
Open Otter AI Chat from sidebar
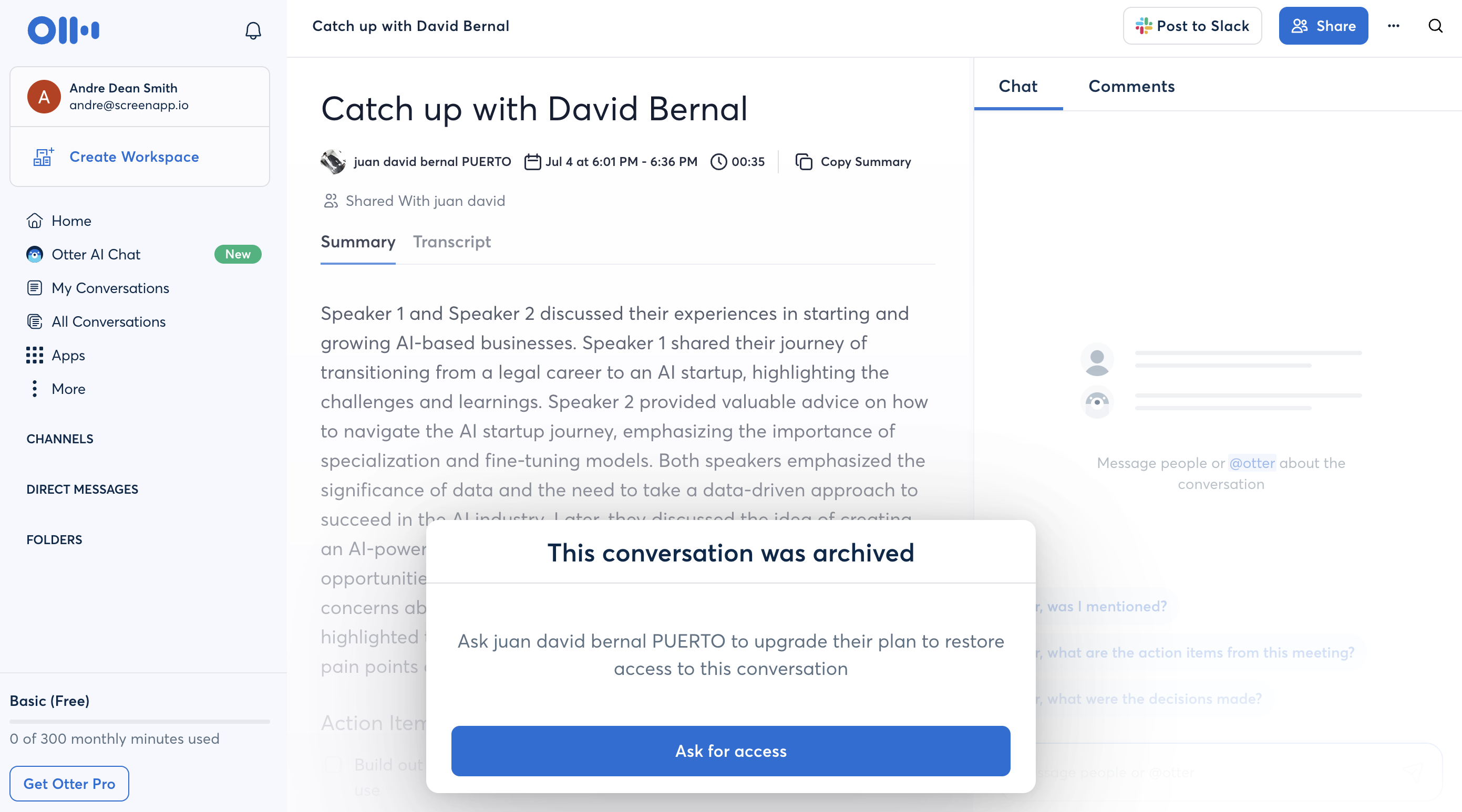point(95,255)
